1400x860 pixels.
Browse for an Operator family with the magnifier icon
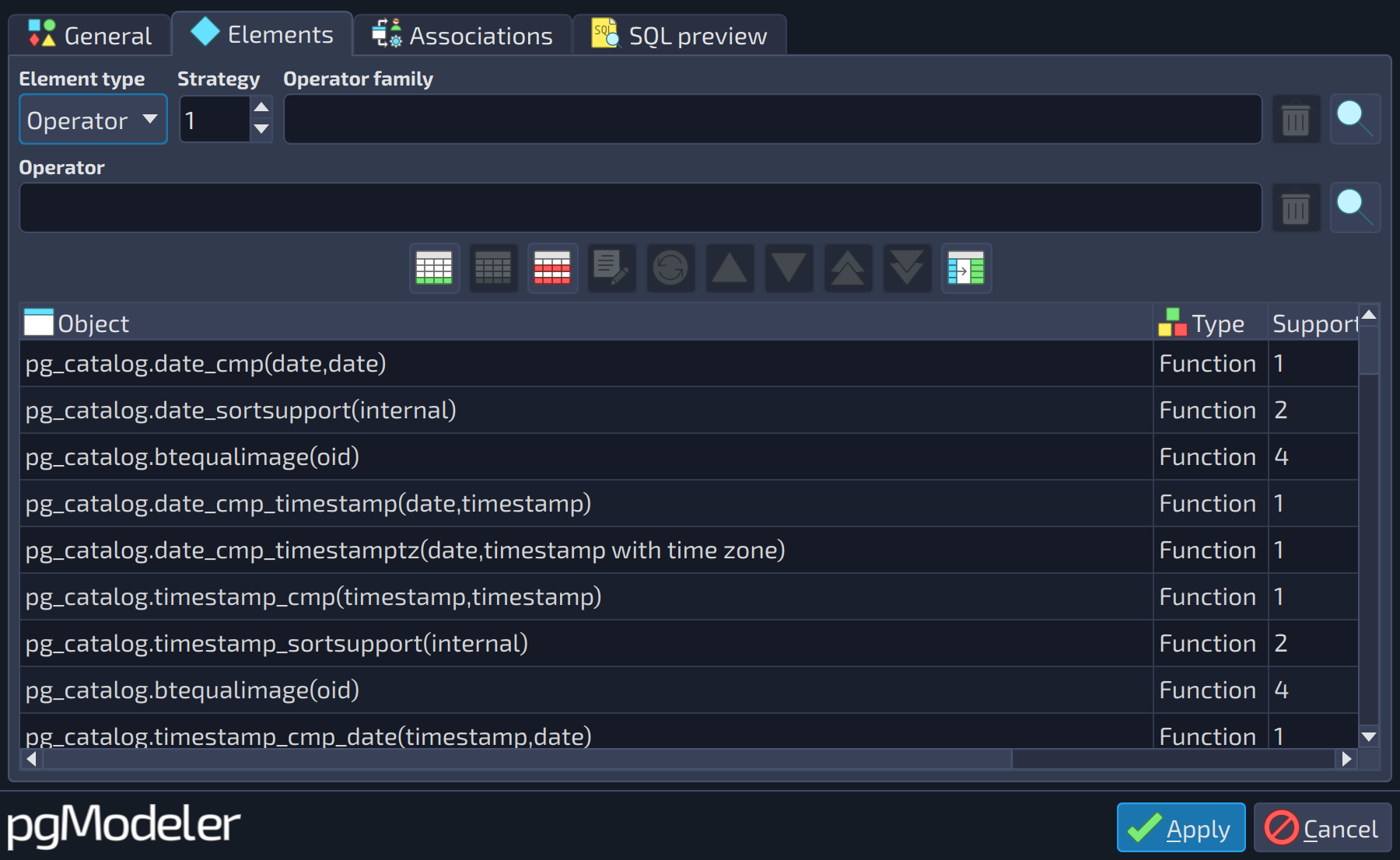click(x=1355, y=120)
